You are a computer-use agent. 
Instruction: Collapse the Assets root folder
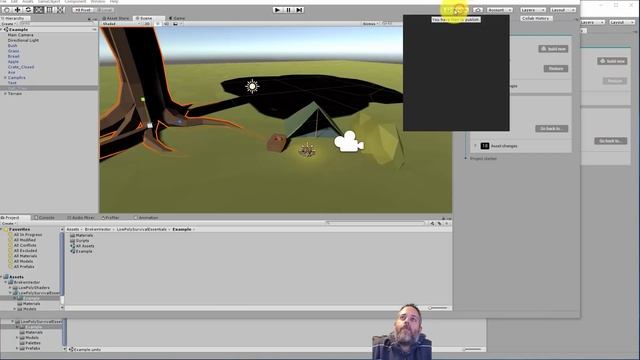[x=2, y=277]
